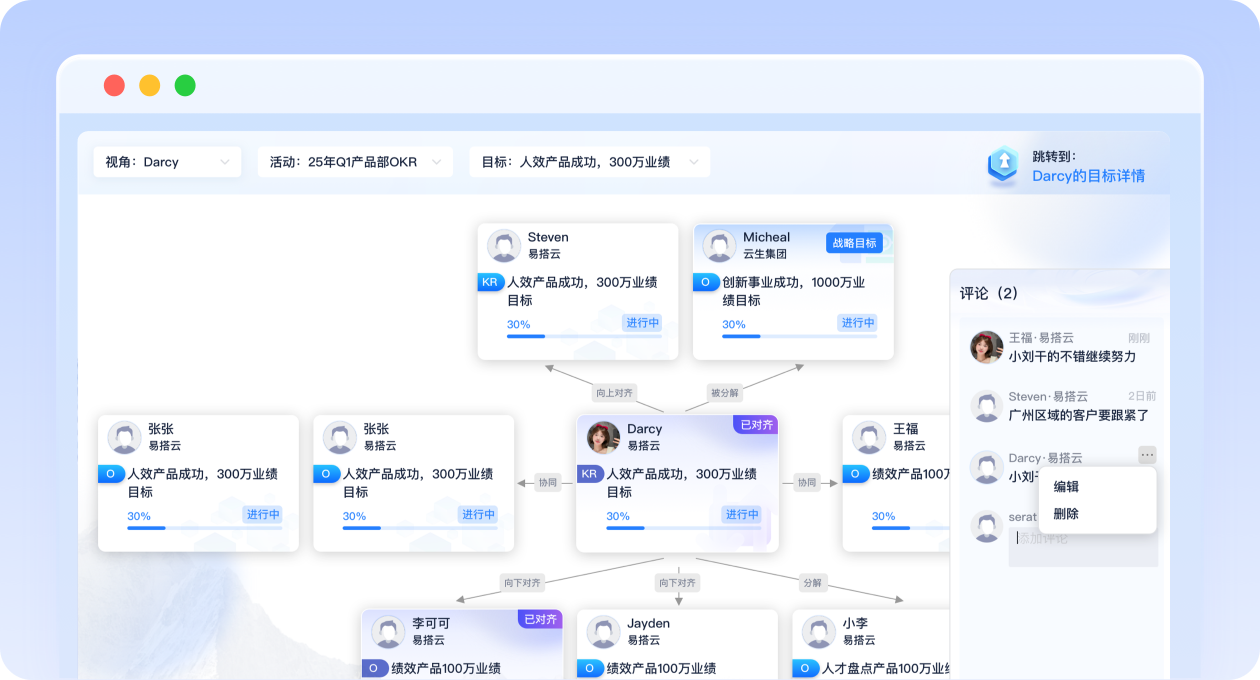
Task: Click the 已对齐 badge on 李可可's card
Action: [x=539, y=619]
